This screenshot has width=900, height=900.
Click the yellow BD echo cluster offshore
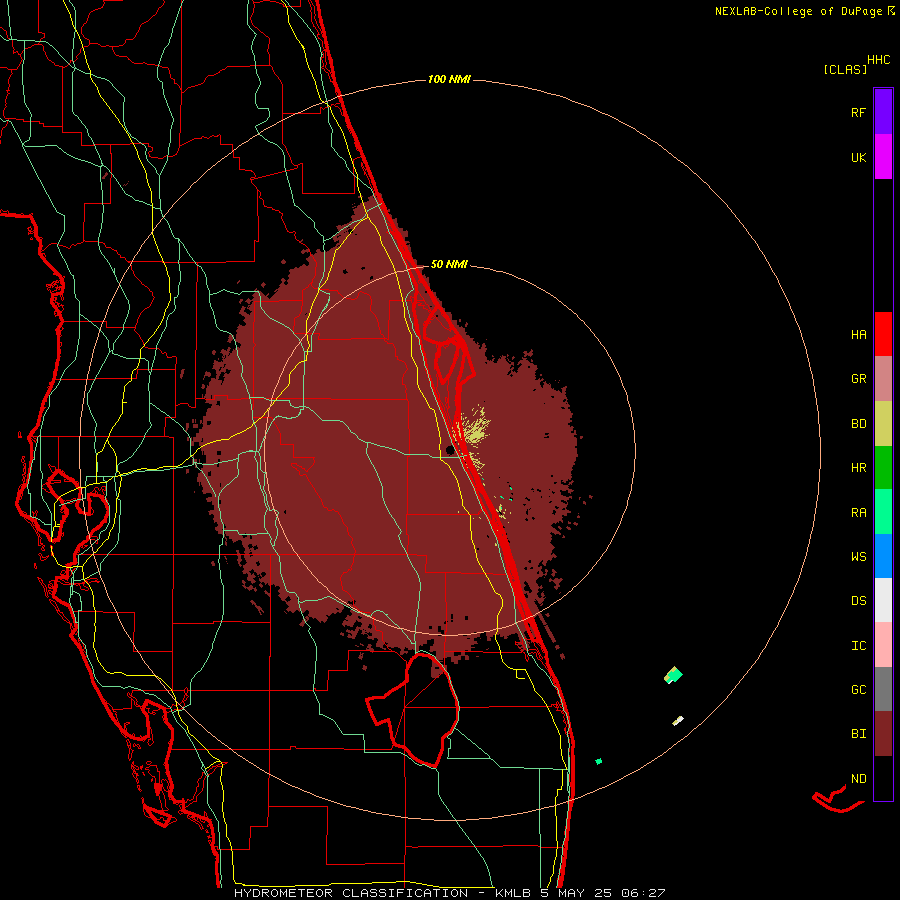tap(476, 428)
